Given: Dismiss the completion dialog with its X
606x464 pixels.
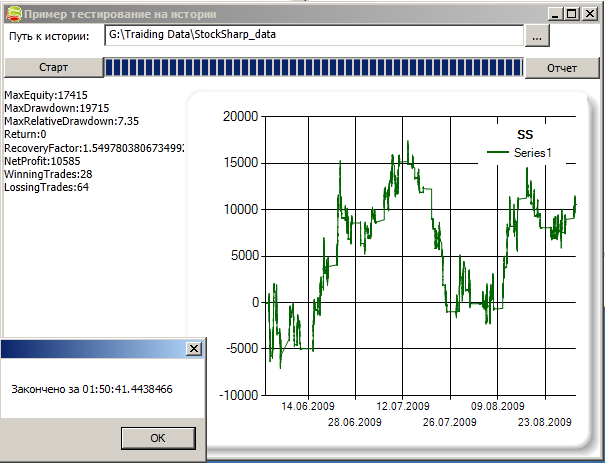Looking at the screenshot, I should [x=194, y=348].
